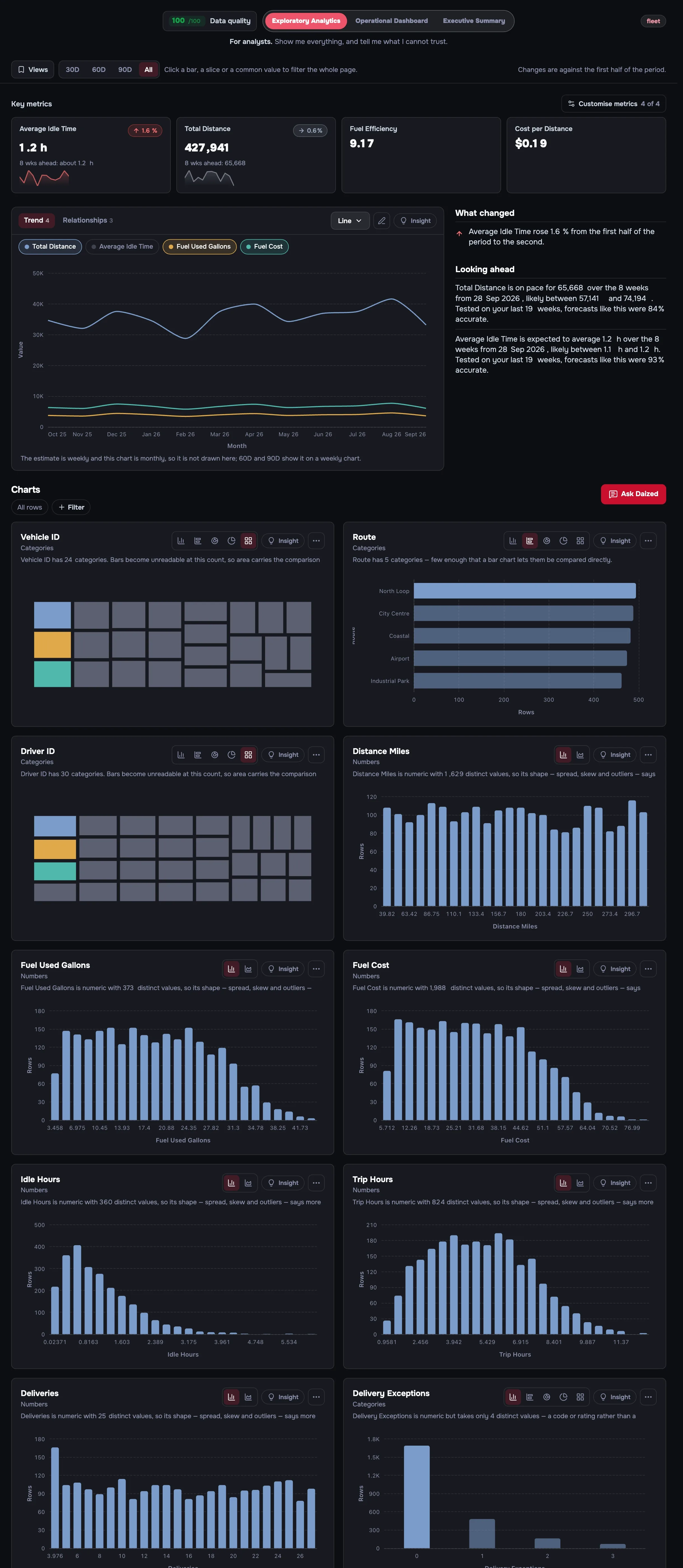
Task: Select the All time range
Action: (x=149, y=69)
